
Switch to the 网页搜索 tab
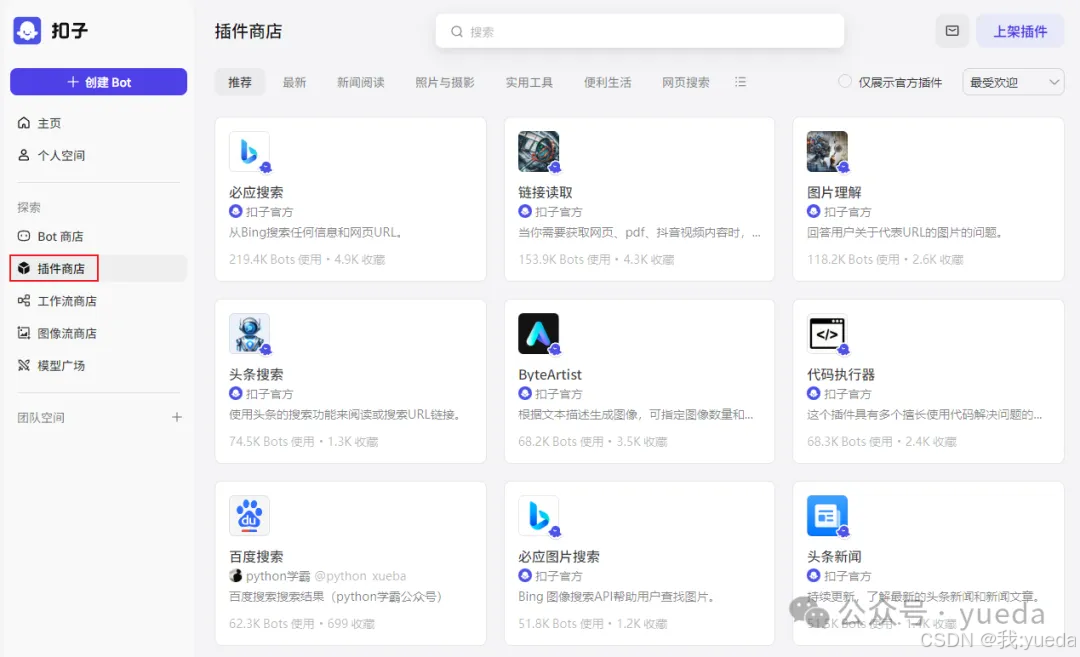click(685, 82)
